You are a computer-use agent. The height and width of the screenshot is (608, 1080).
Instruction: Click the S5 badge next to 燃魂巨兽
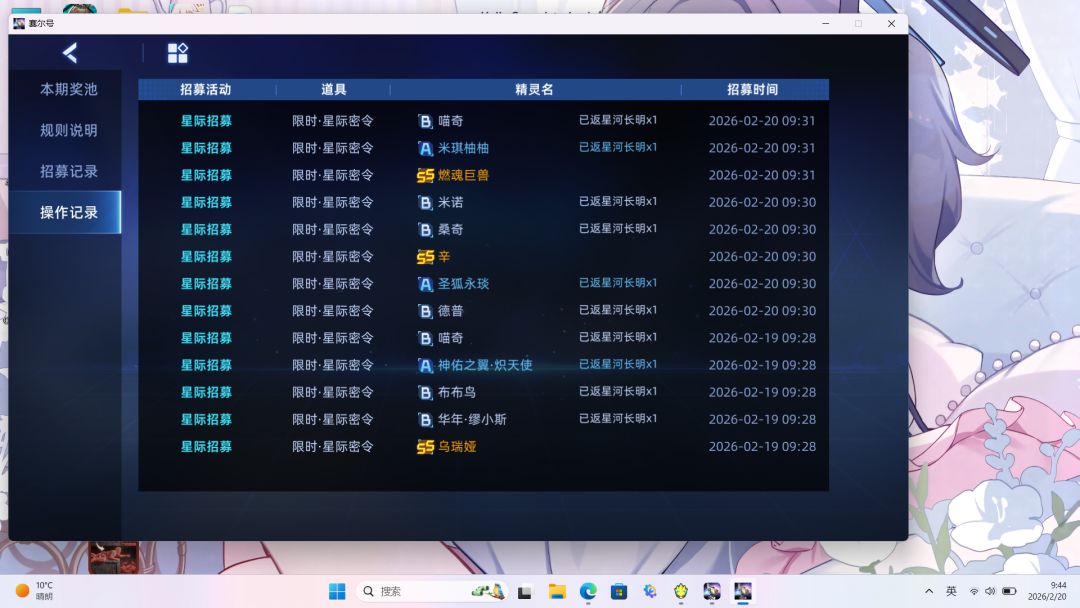[425, 176]
